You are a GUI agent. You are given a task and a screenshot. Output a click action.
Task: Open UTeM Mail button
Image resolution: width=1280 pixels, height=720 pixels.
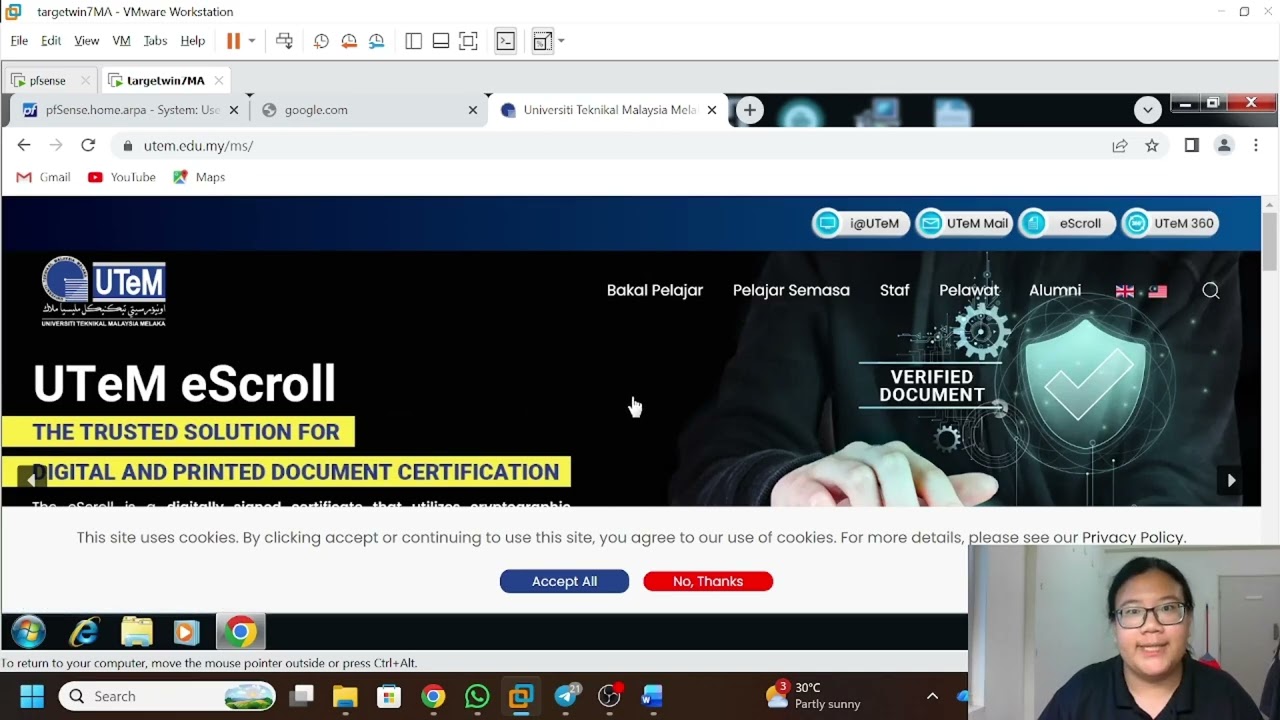[964, 223]
